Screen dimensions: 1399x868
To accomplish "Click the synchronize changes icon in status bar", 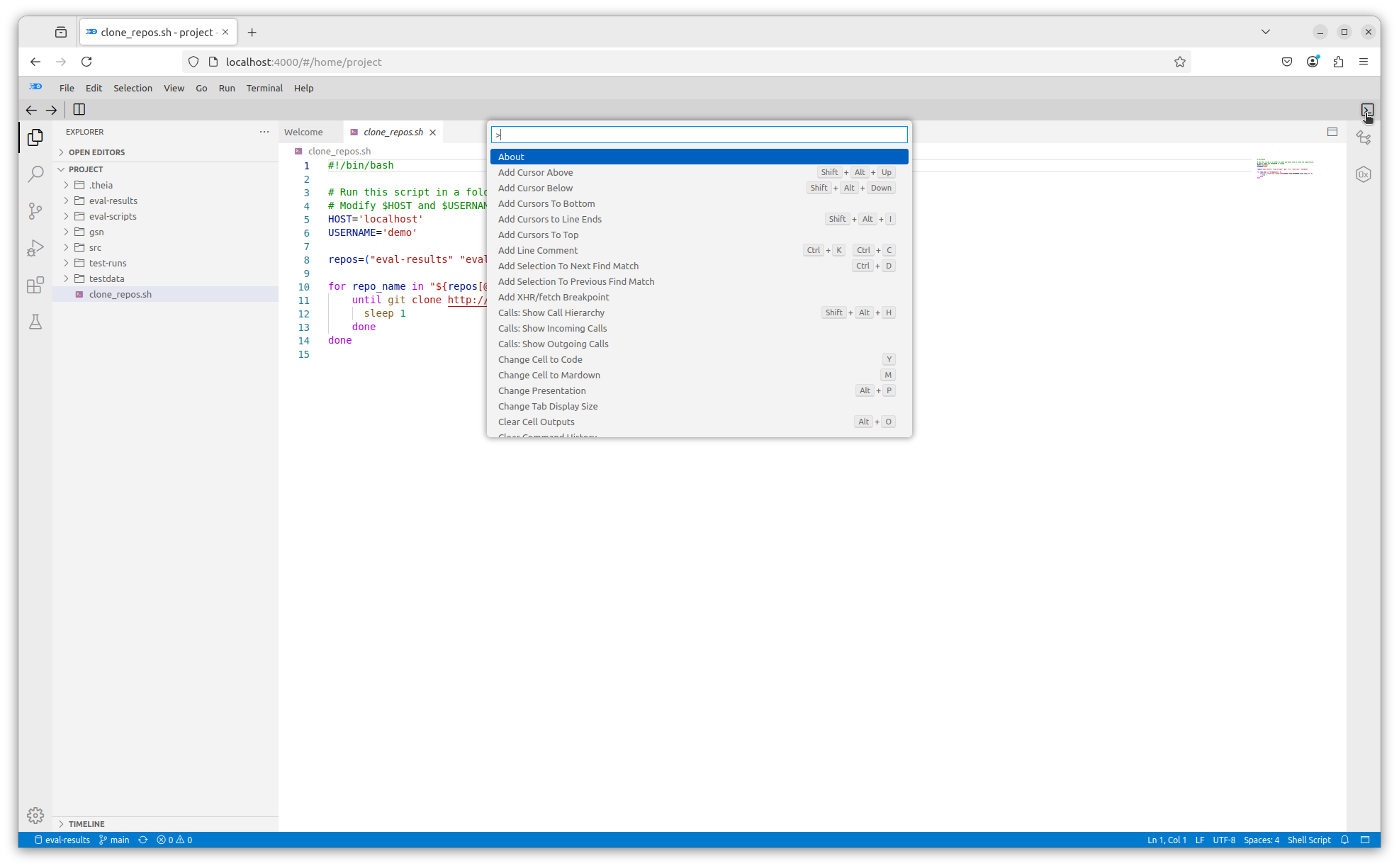I will (x=143, y=840).
